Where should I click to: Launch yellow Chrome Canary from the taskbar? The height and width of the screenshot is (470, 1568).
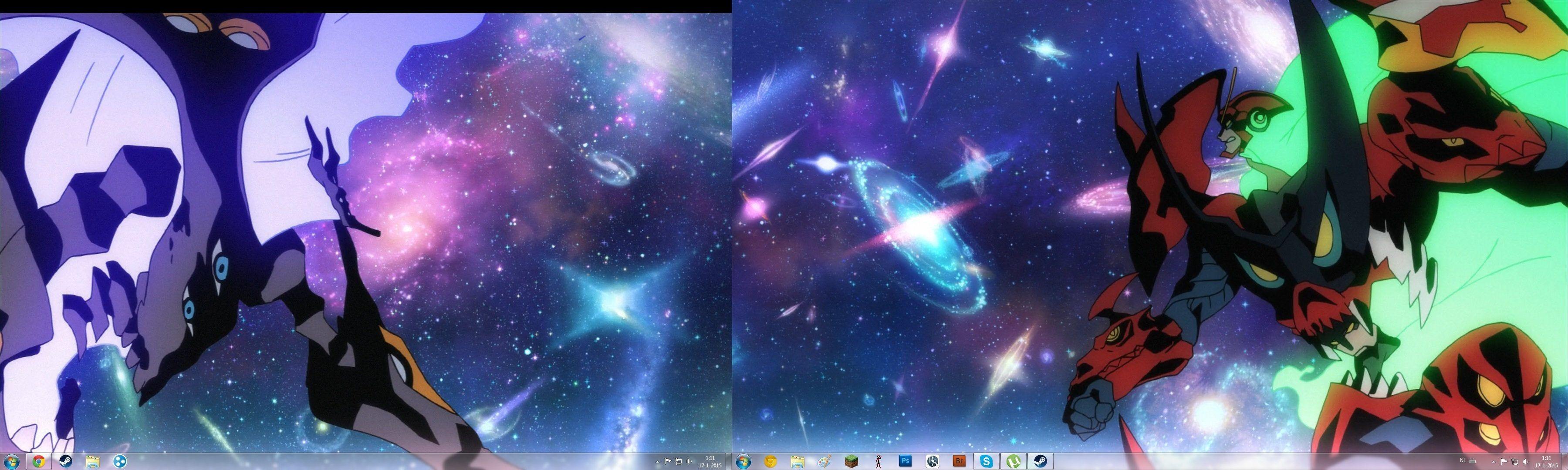point(770,461)
